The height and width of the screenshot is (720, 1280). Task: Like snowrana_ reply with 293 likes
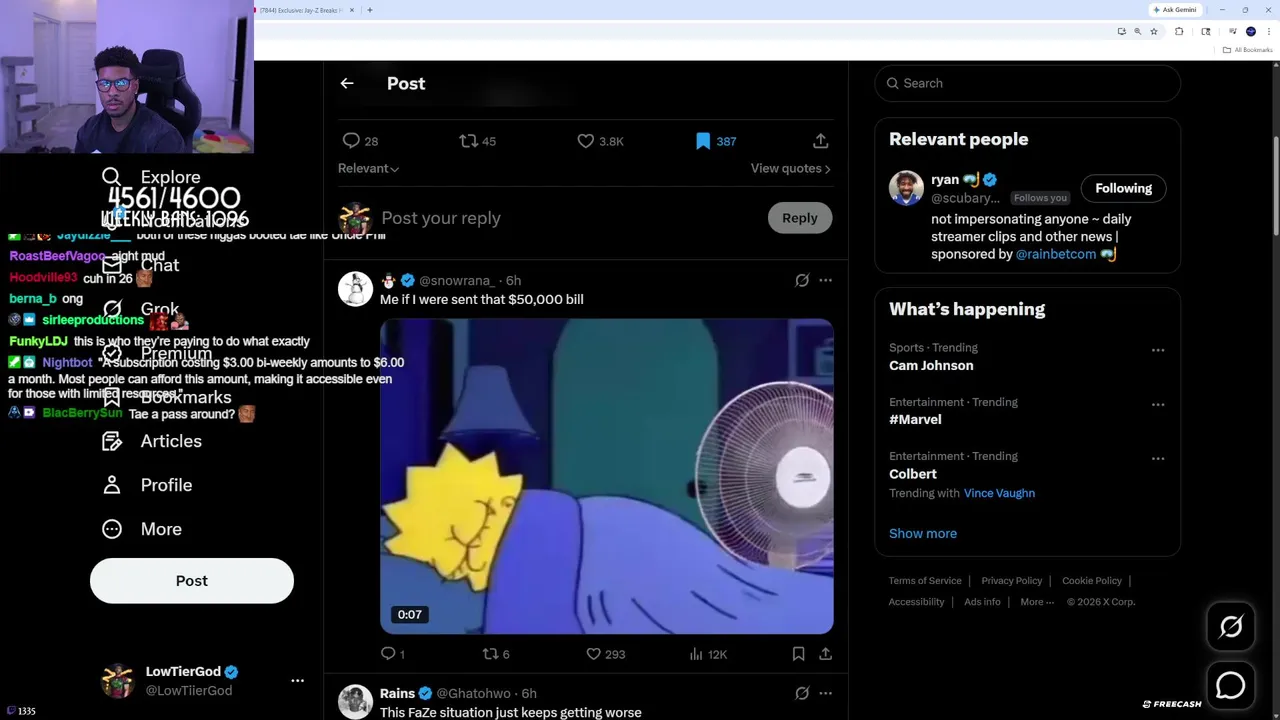coord(605,654)
